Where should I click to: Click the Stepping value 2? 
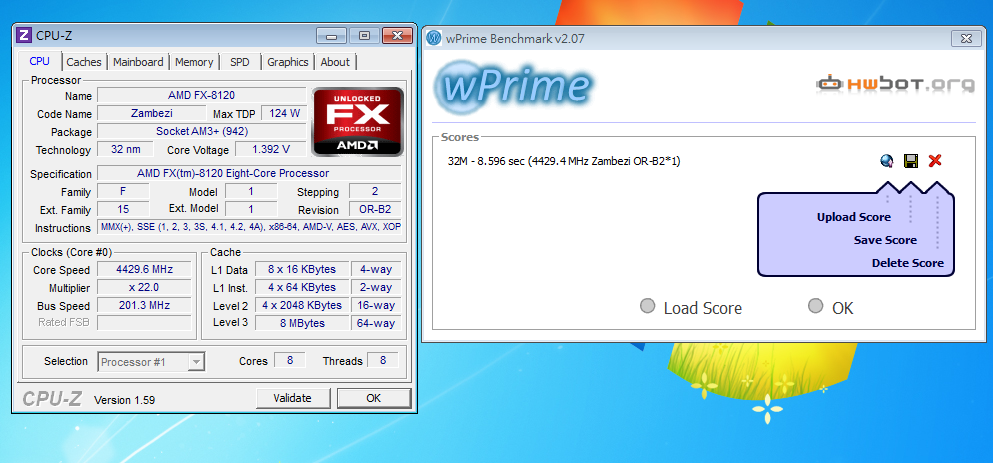click(376, 191)
